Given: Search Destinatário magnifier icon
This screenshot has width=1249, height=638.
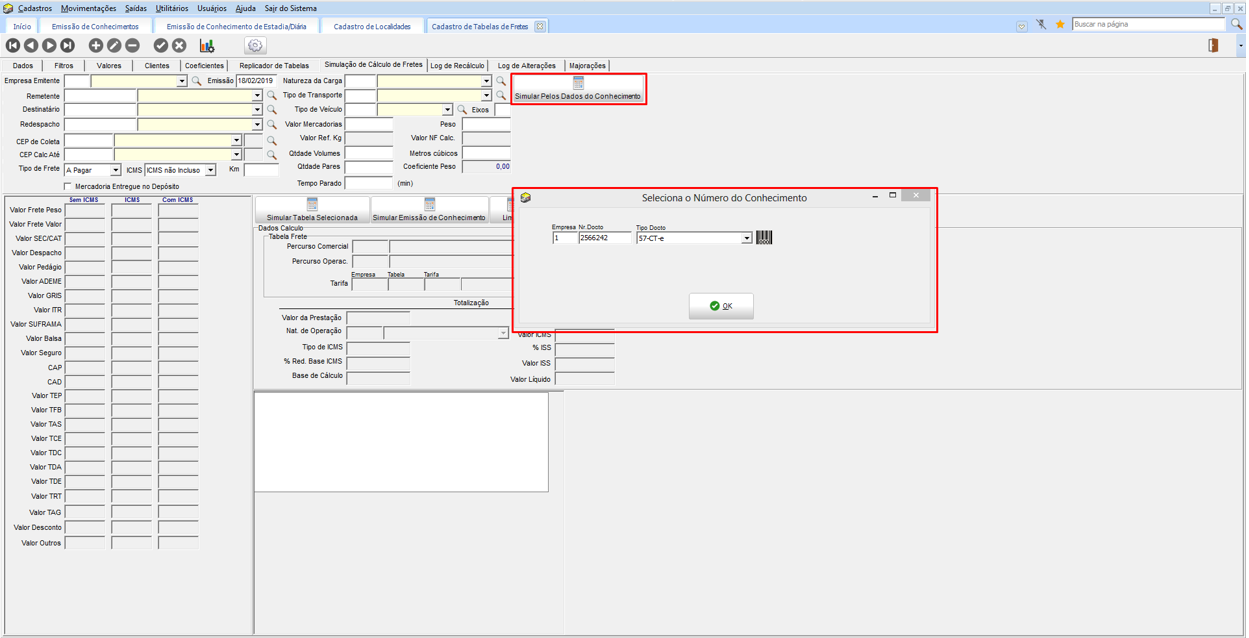Looking at the screenshot, I should (x=271, y=110).
